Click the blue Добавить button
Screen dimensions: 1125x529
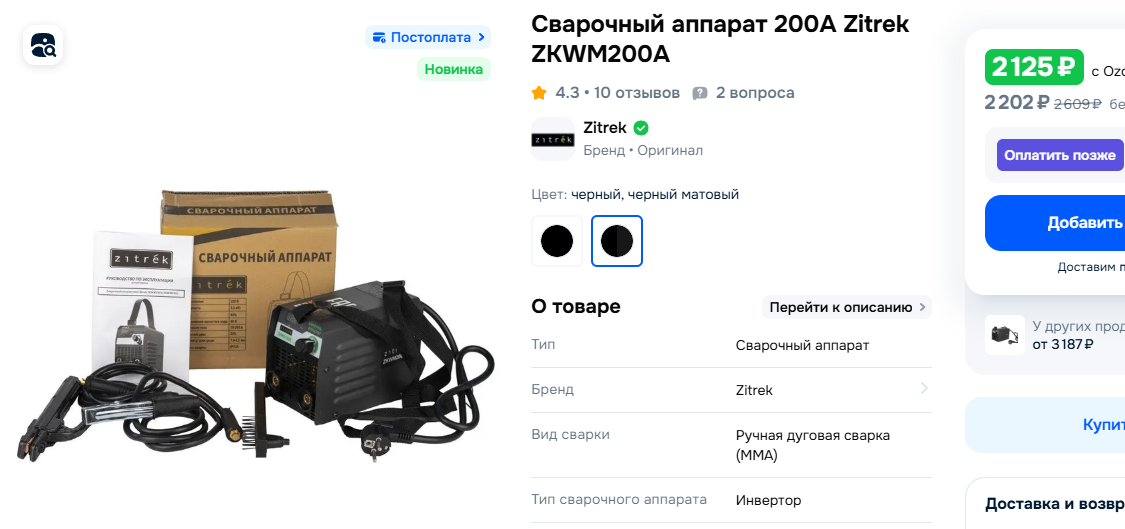pyautogui.click(x=1055, y=223)
